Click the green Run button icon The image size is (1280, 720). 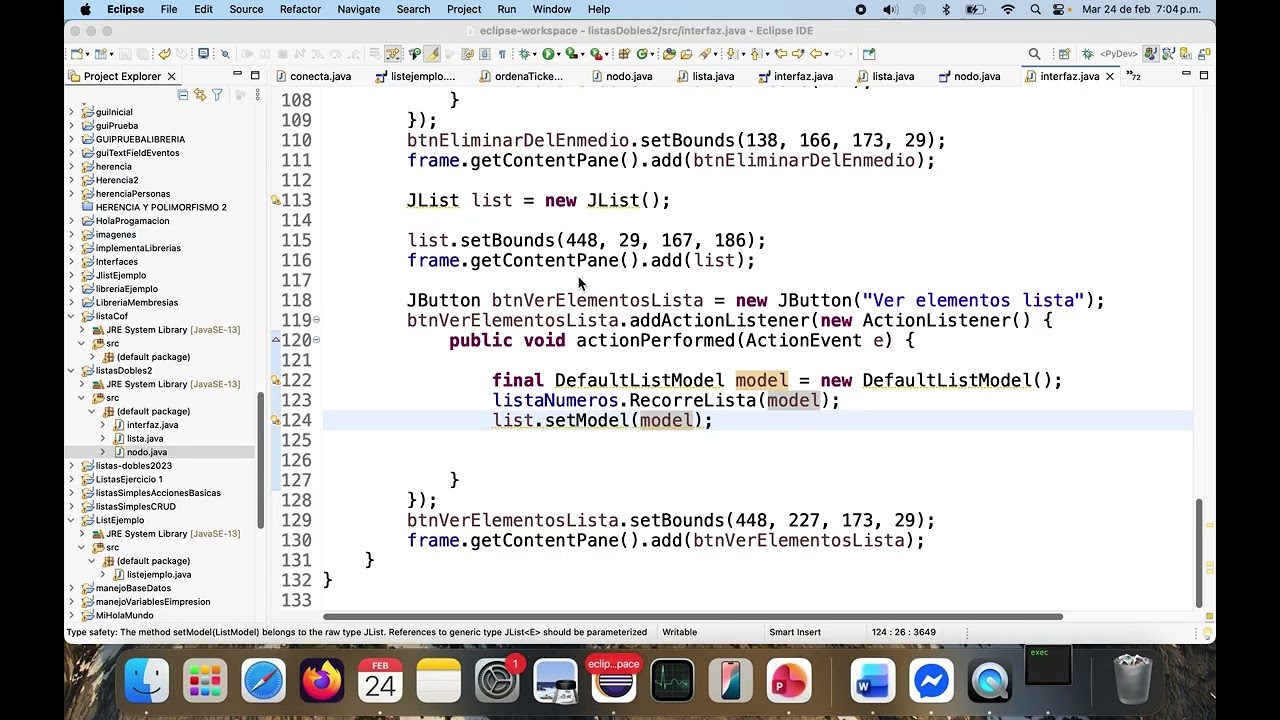[x=548, y=53]
